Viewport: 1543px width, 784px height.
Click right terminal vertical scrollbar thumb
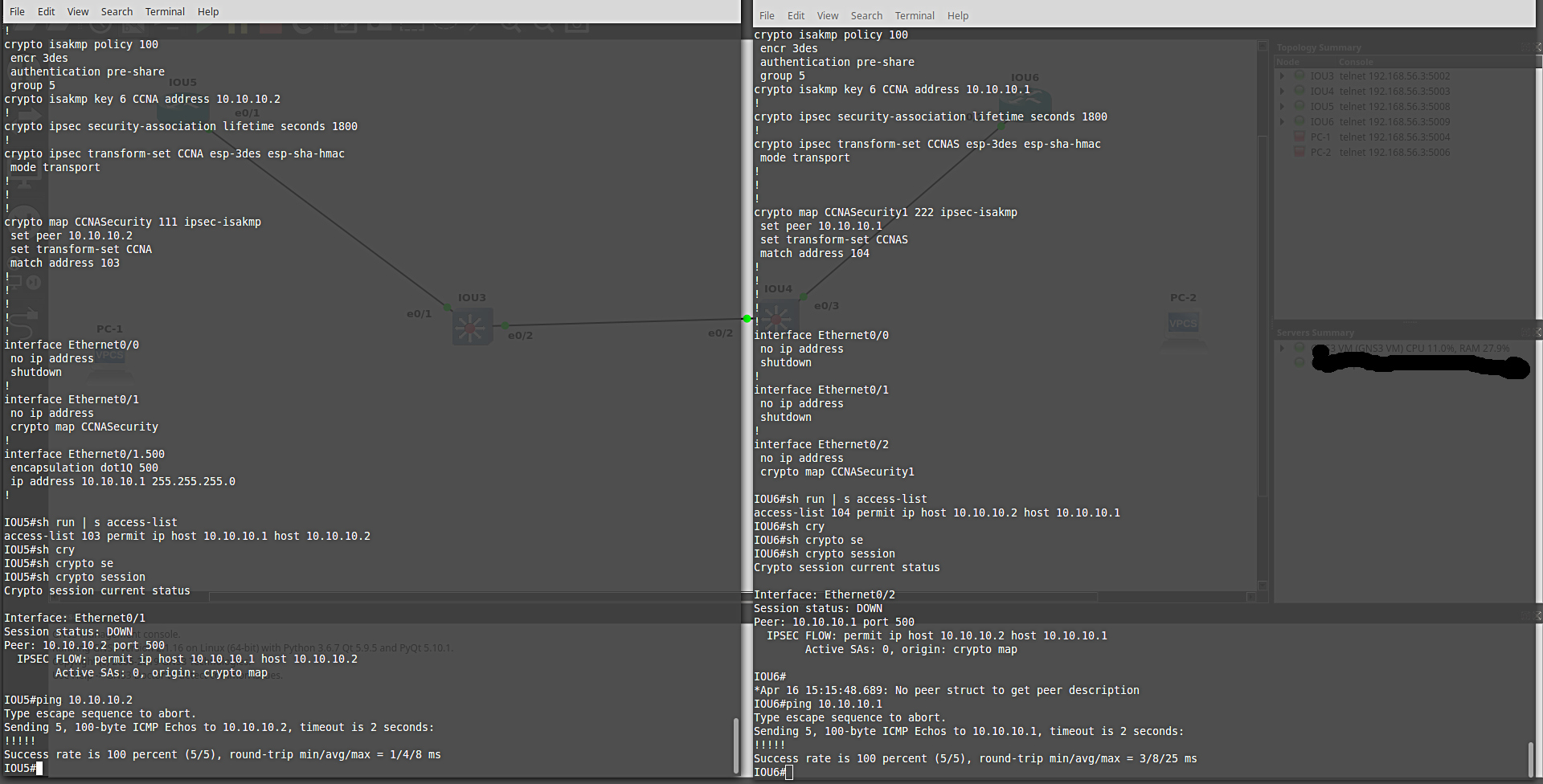(1530, 759)
